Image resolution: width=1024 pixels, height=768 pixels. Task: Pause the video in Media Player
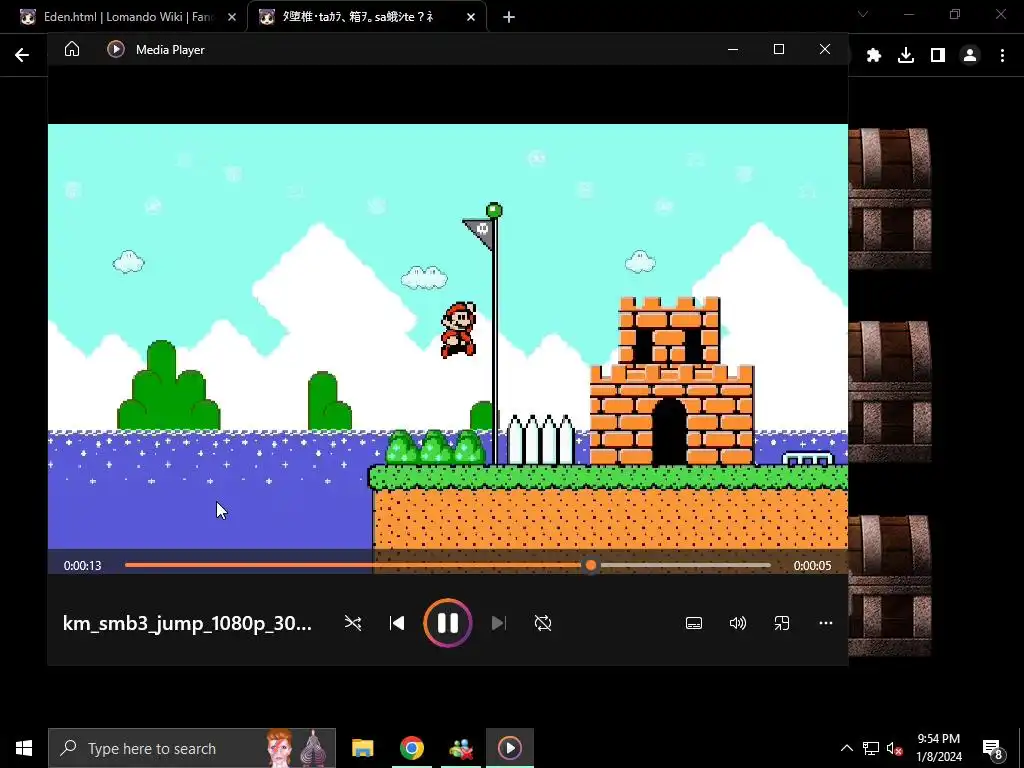pos(447,623)
